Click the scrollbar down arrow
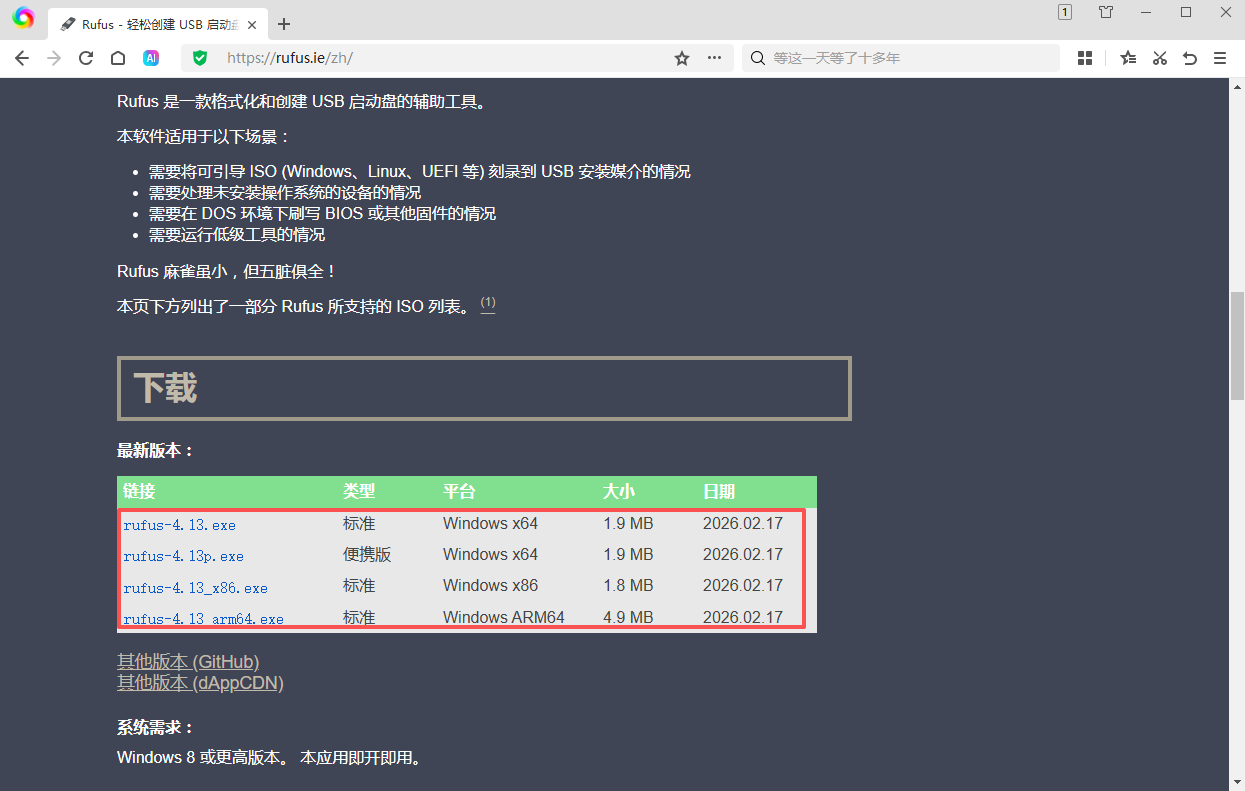This screenshot has width=1245, height=791. coord(1237,782)
